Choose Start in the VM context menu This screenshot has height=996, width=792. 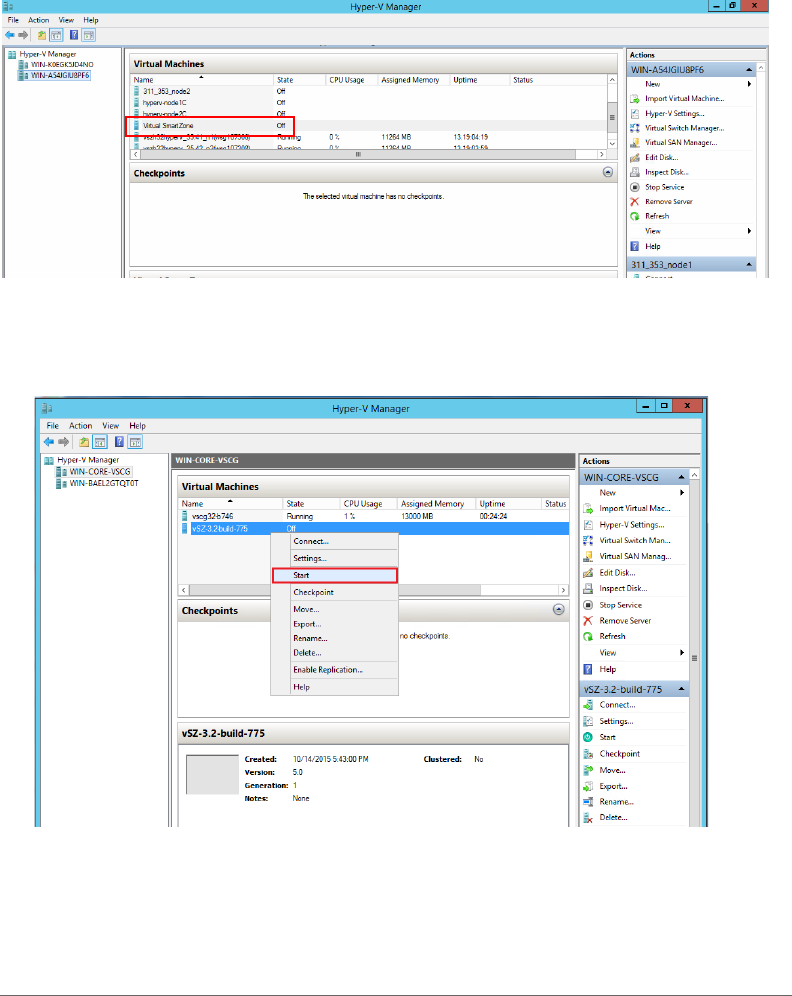[335, 575]
